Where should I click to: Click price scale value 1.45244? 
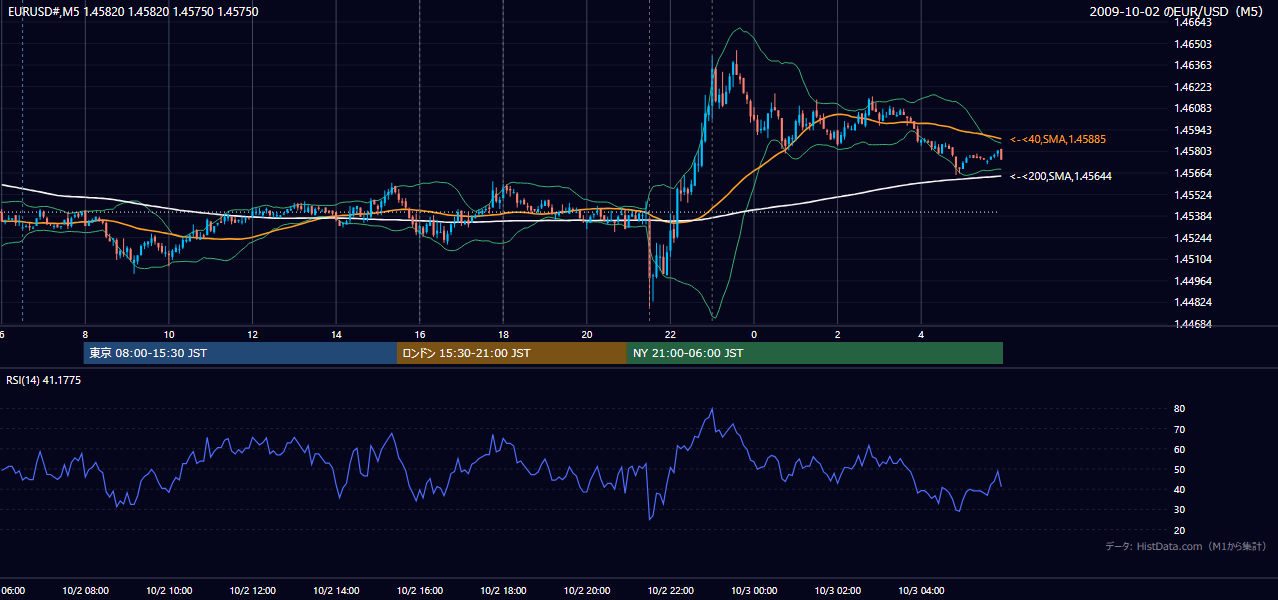tap(1193, 238)
